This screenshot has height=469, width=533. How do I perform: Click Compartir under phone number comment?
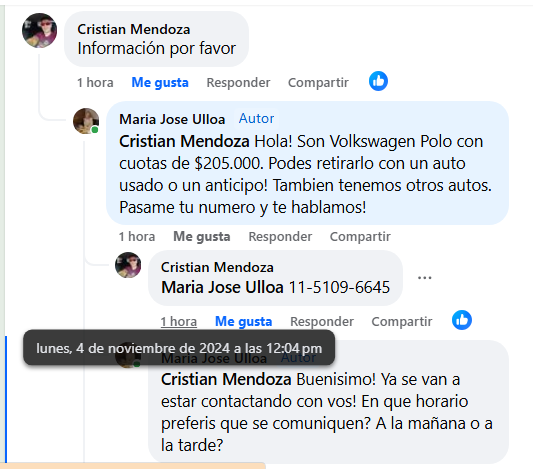(402, 322)
